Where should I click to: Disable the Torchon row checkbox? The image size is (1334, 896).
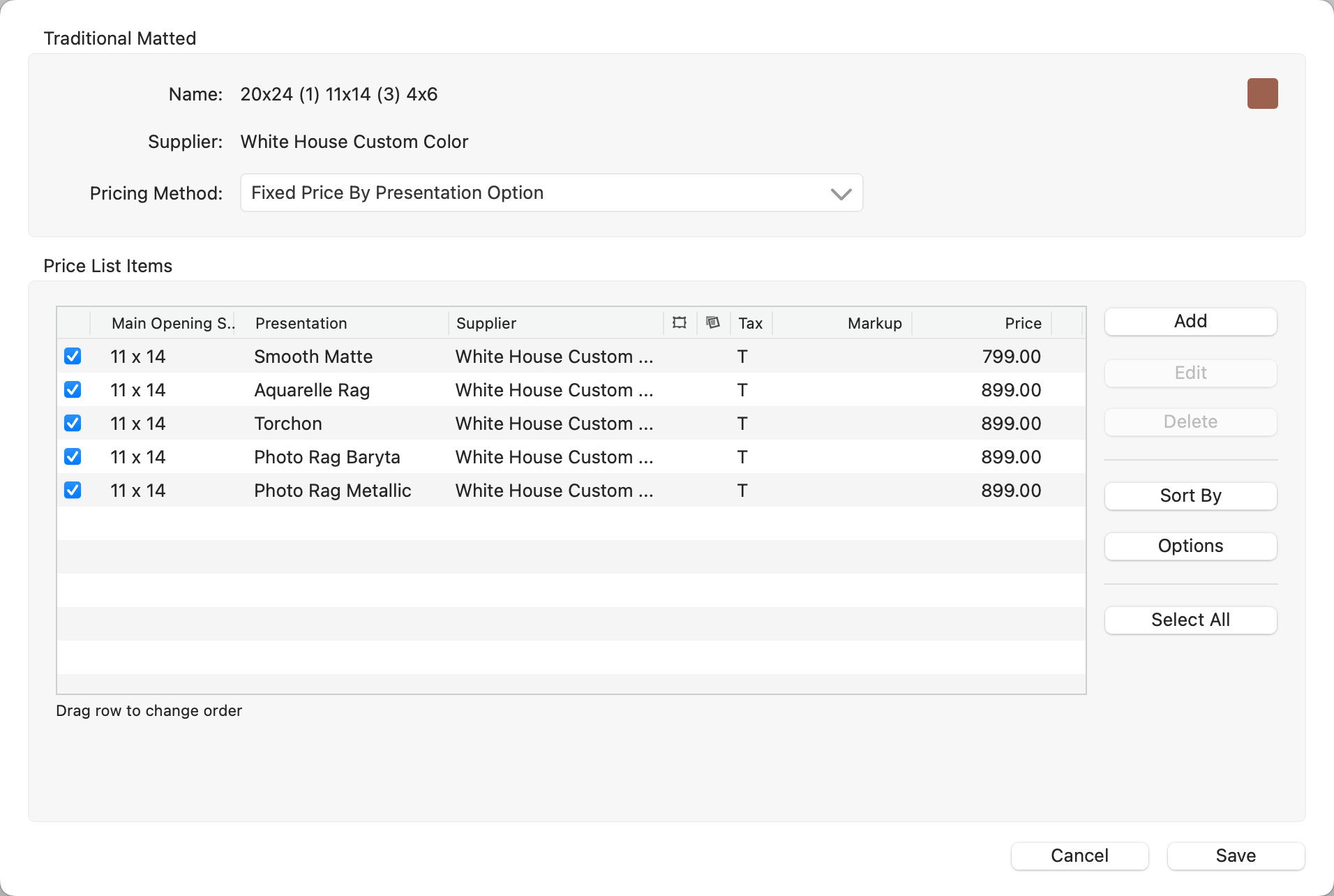point(73,424)
